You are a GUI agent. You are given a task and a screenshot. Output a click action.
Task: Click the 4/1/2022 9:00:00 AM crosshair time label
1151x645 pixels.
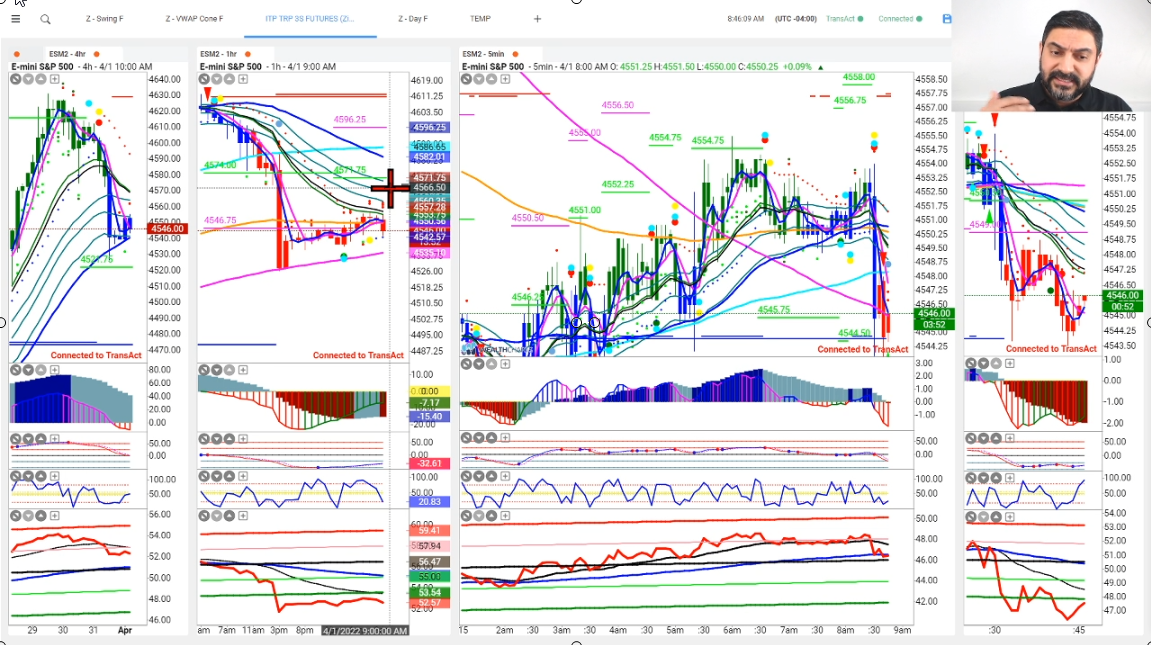coord(365,630)
